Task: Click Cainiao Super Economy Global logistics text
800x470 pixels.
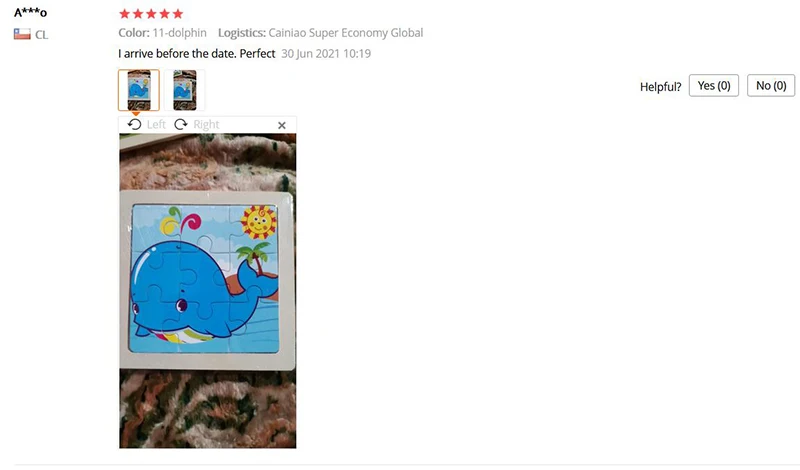Action: pyautogui.click(x=345, y=33)
